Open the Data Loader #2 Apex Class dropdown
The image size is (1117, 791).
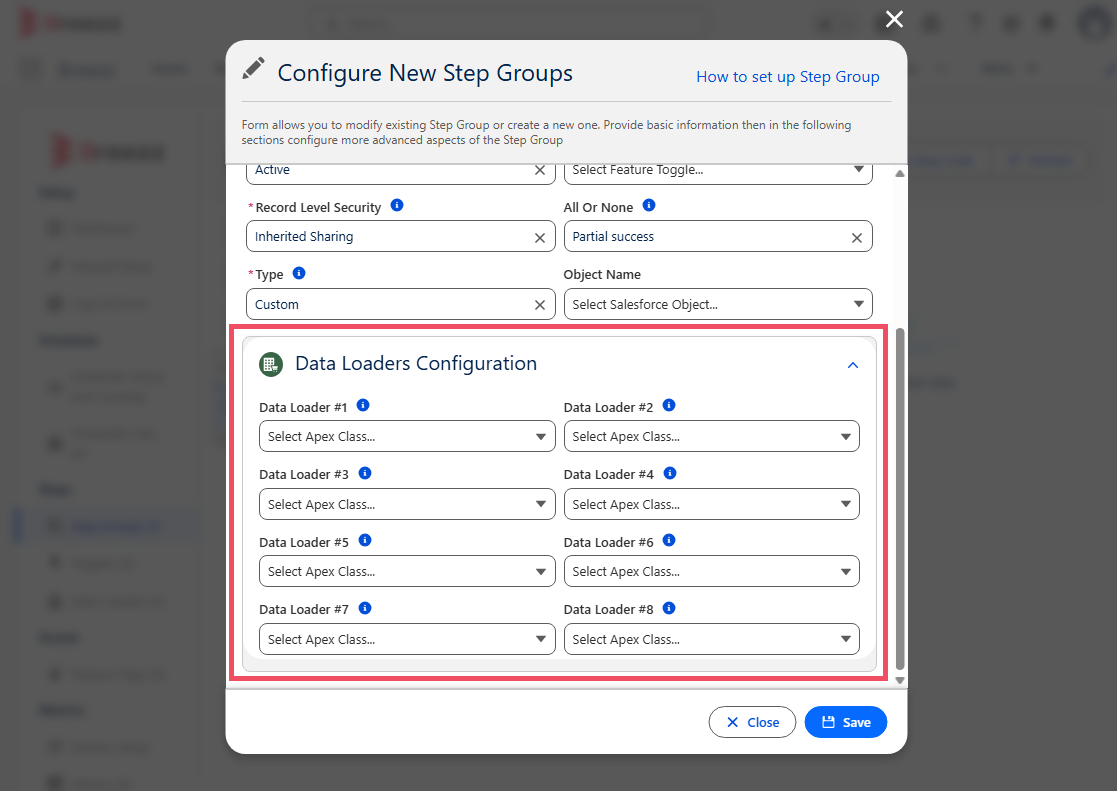pos(712,436)
